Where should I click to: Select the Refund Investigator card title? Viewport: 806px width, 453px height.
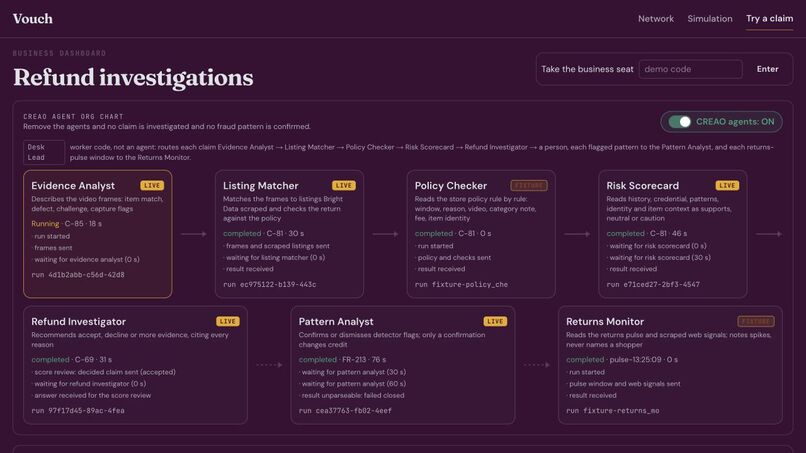coord(79,321)
